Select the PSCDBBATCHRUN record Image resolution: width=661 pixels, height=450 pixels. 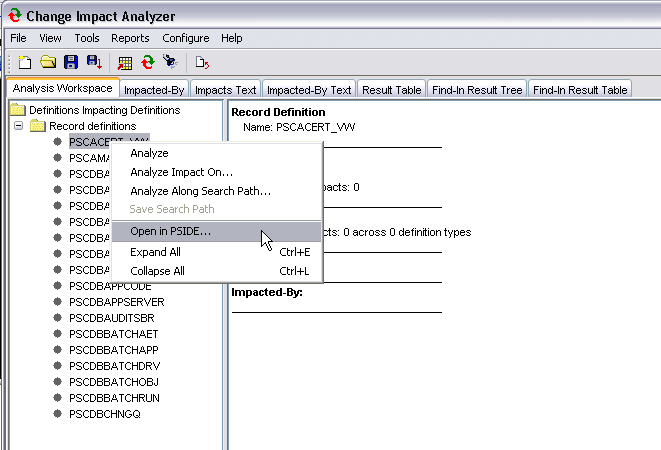pos(114,398)
